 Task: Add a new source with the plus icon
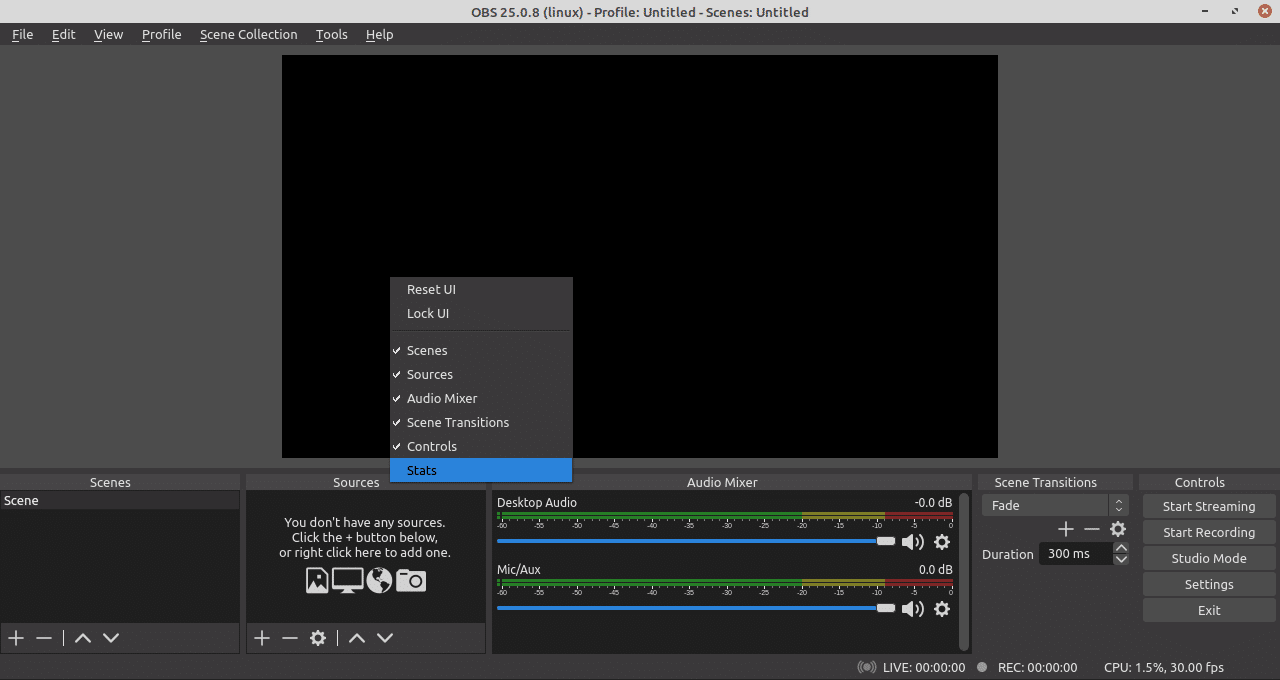(x=261, y=637)
